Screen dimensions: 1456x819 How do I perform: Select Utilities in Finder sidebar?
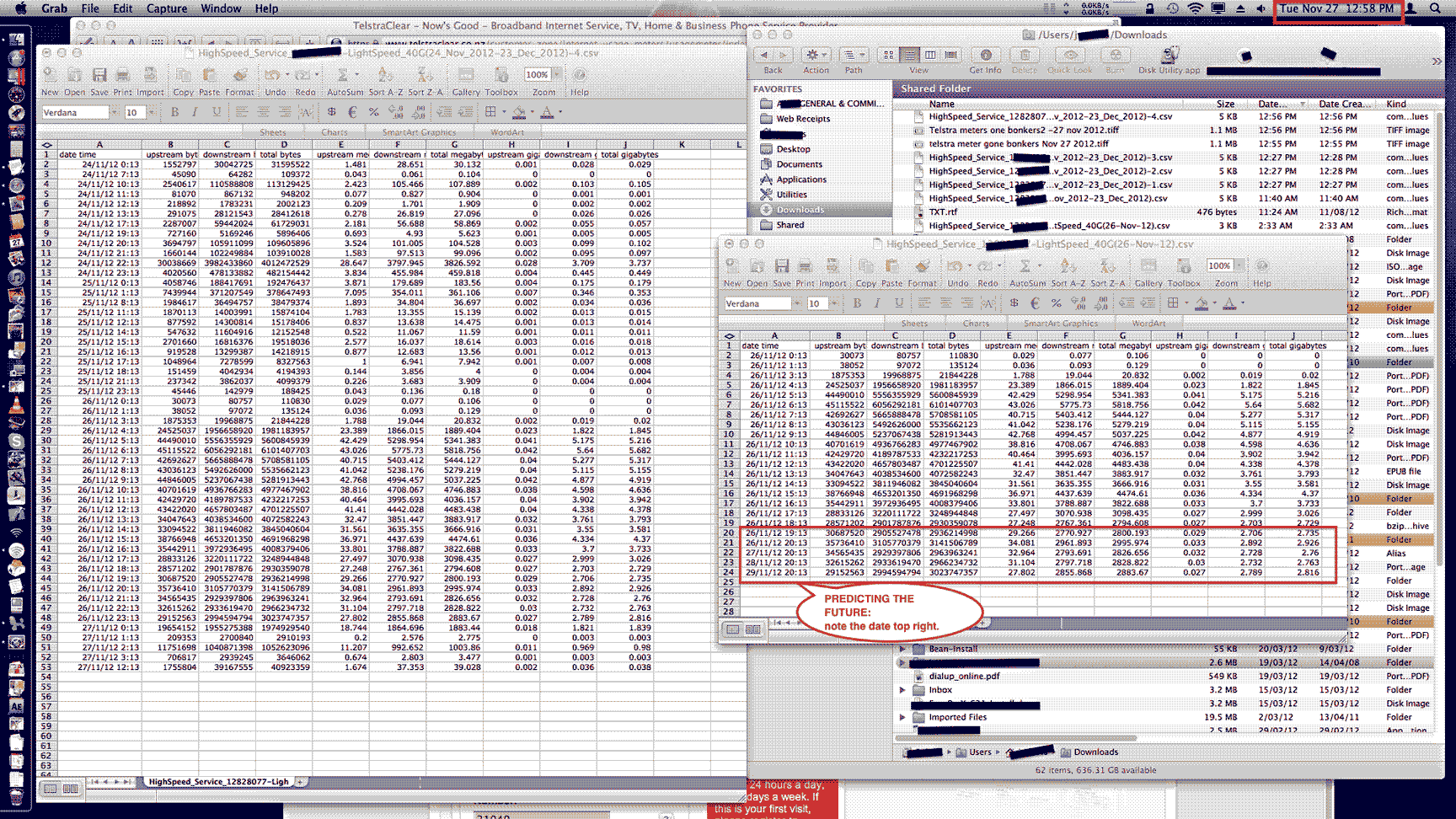pyautogui.click(x=791, y=195)
